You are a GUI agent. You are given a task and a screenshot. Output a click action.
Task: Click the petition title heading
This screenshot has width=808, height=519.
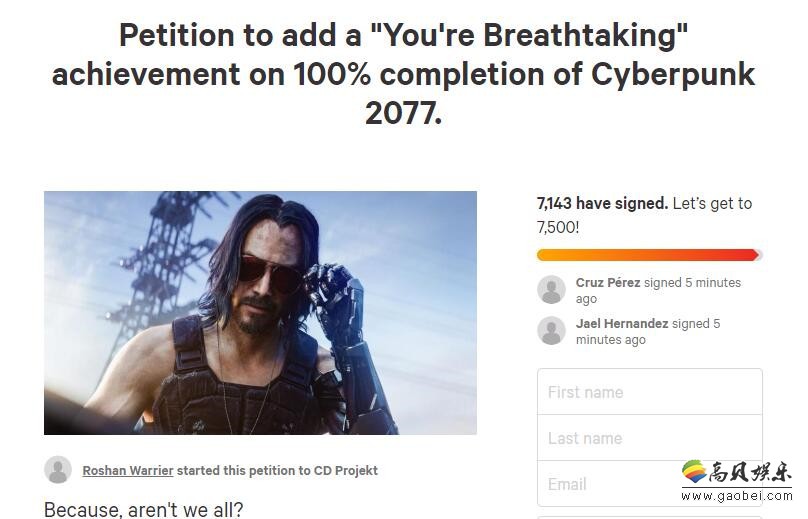403,74
